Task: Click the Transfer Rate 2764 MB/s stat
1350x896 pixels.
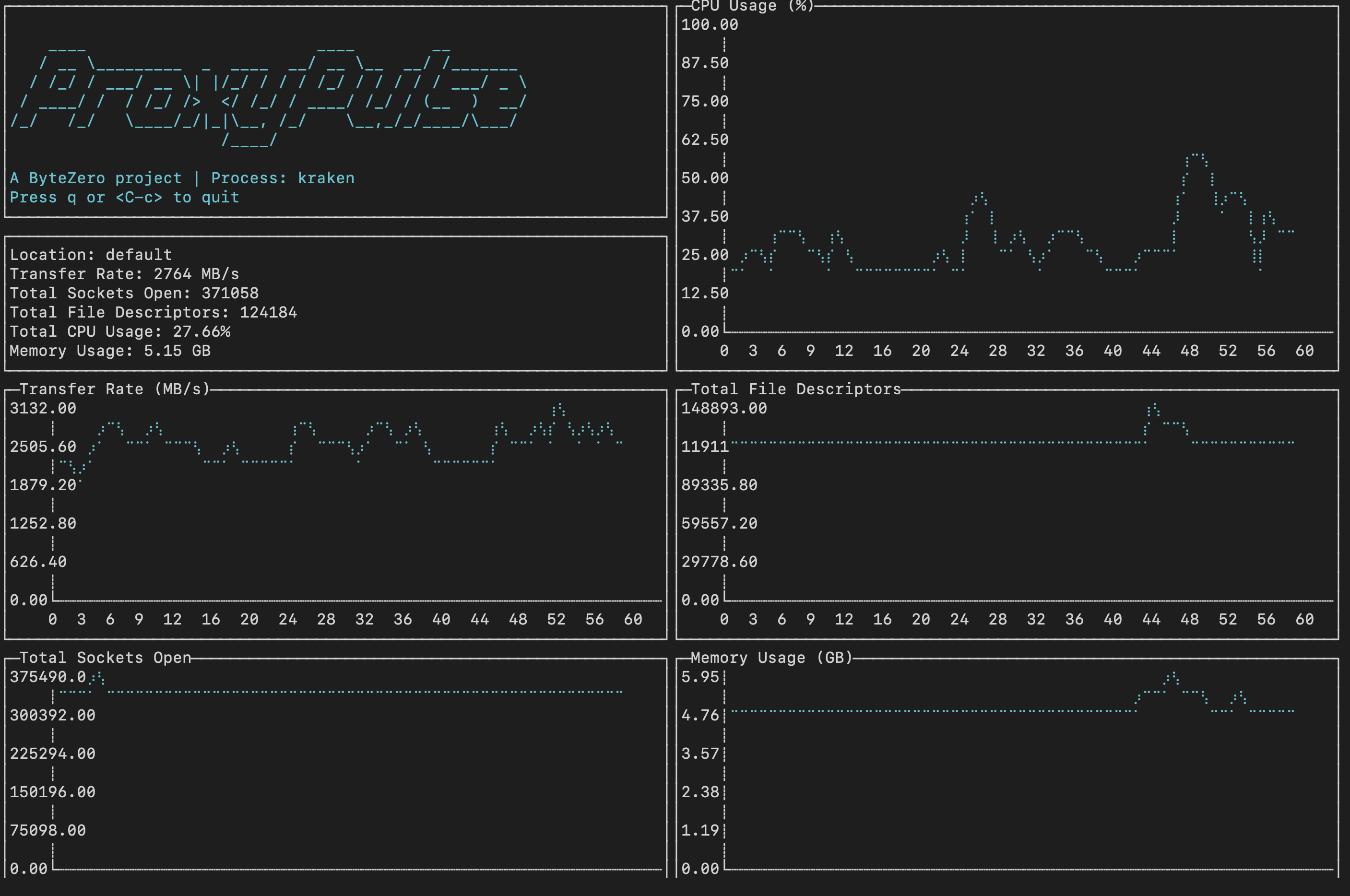Action: (x=125, y=274)
